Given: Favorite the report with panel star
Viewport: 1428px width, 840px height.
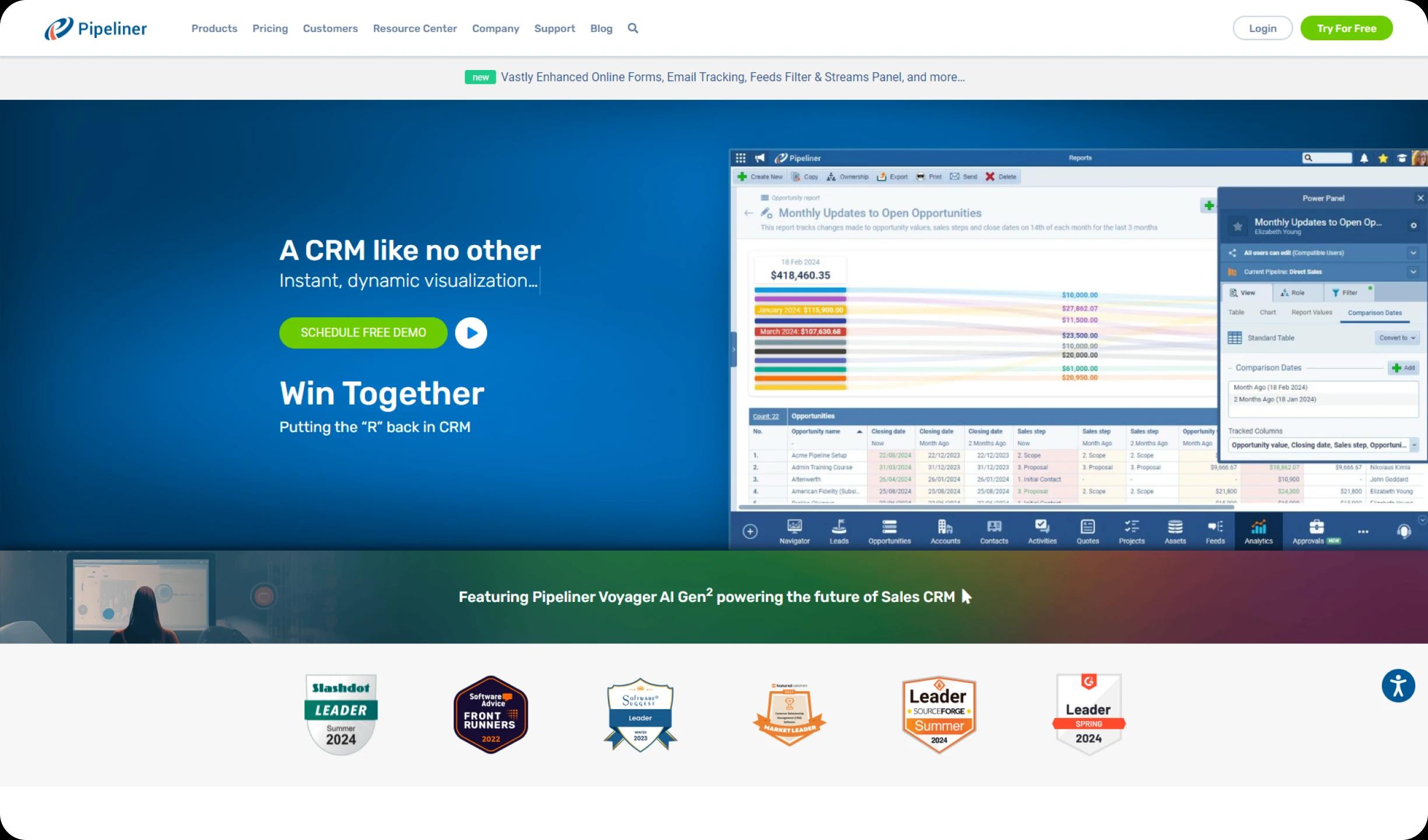Looking at the screenshot, I should pos(1237,226).
